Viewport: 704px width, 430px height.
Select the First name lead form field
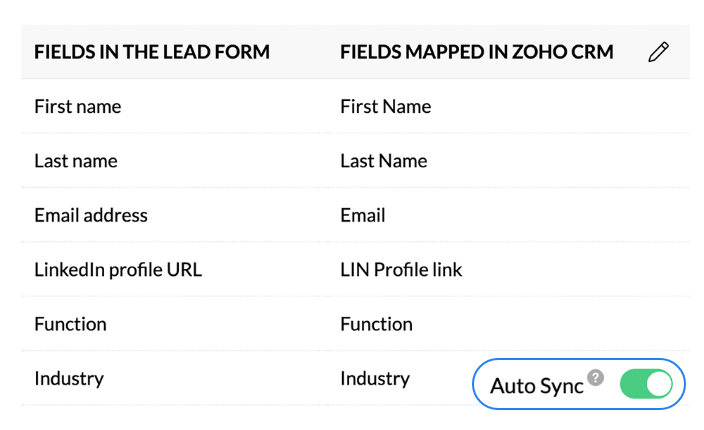point(78,106)
